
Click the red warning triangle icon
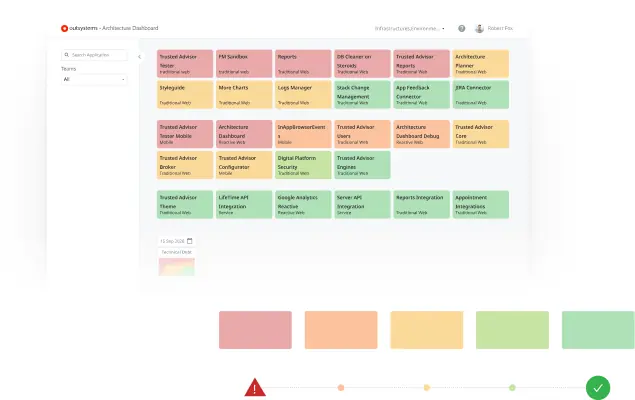[x=255, y=387]
